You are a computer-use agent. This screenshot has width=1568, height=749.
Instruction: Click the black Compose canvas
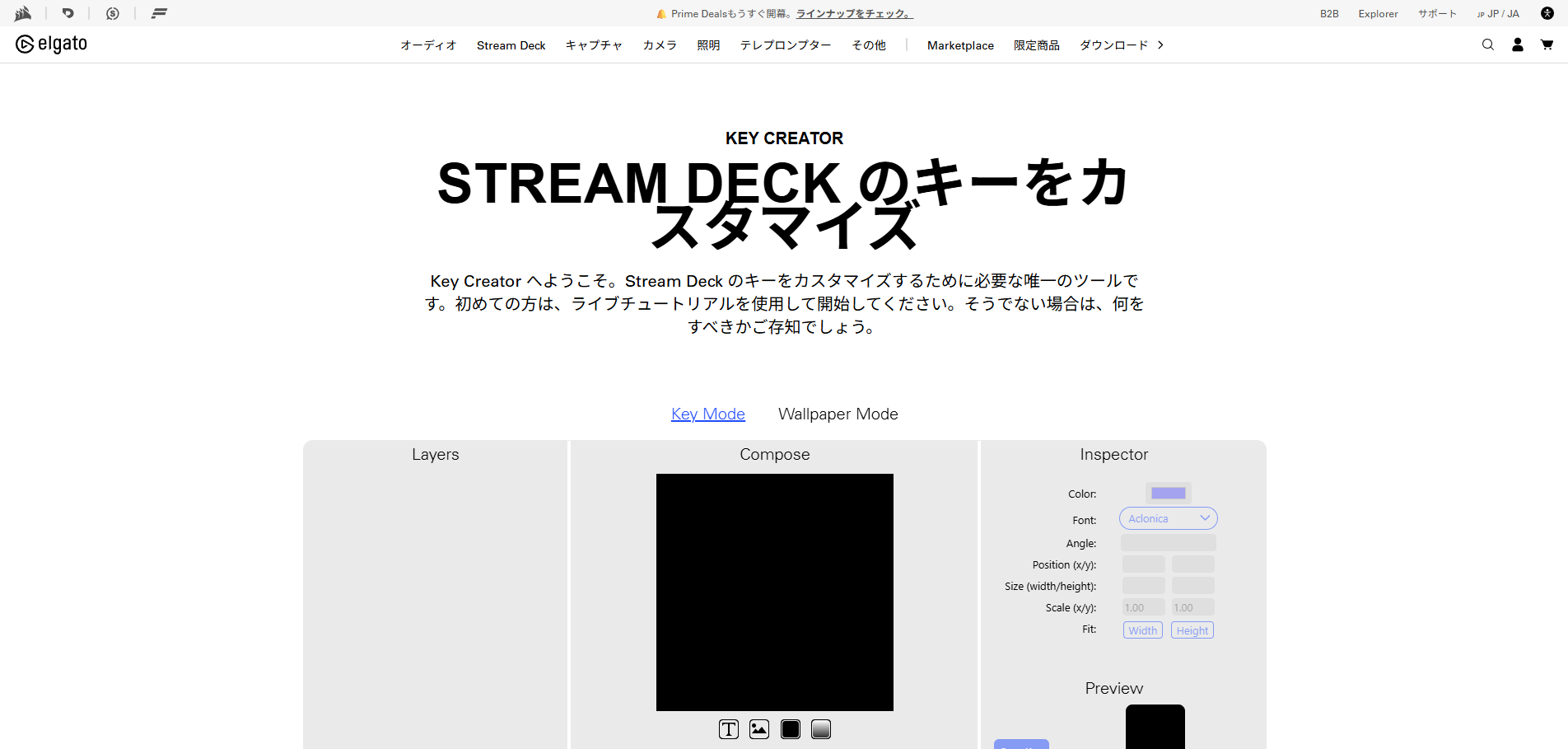point(775,592)
